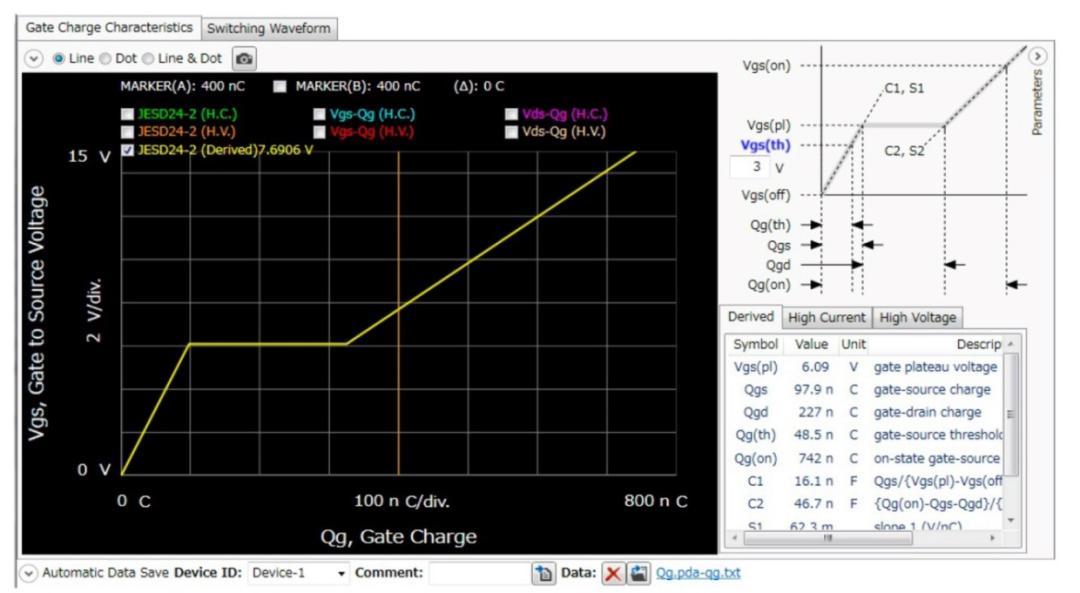Image resolution: width=1080 pixels, height=593 pixels.
Task: Enable the MARKER(B) checkbox
Action: point(280,87)
